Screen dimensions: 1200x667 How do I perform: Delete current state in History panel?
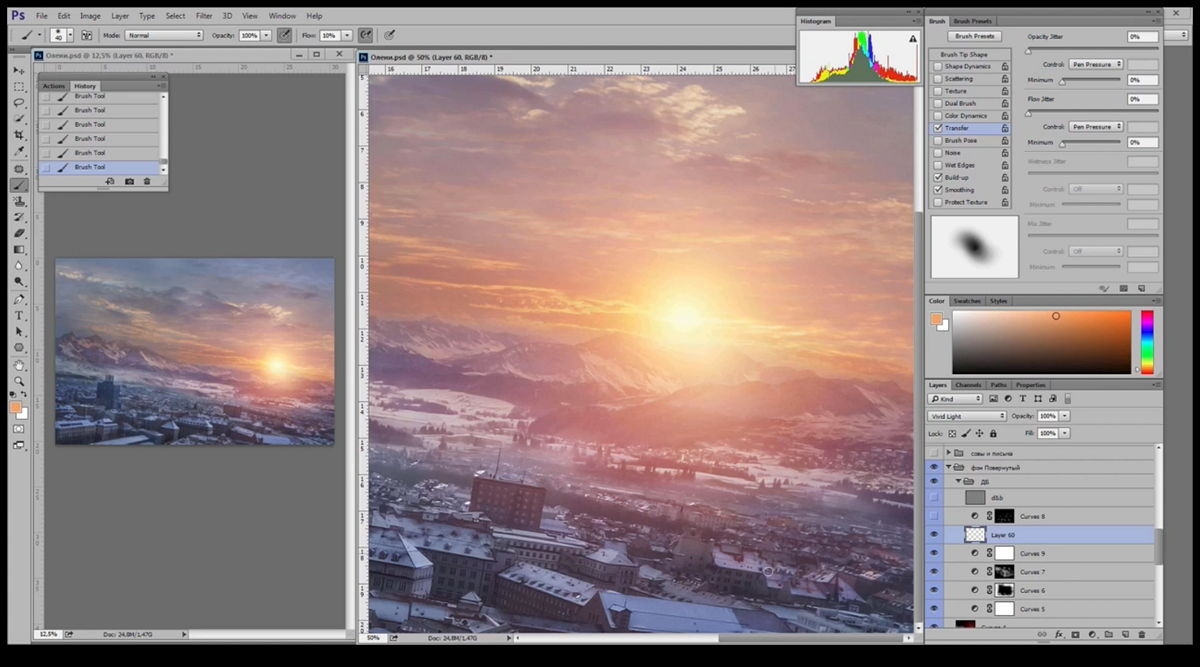click(x=147, y=181)
